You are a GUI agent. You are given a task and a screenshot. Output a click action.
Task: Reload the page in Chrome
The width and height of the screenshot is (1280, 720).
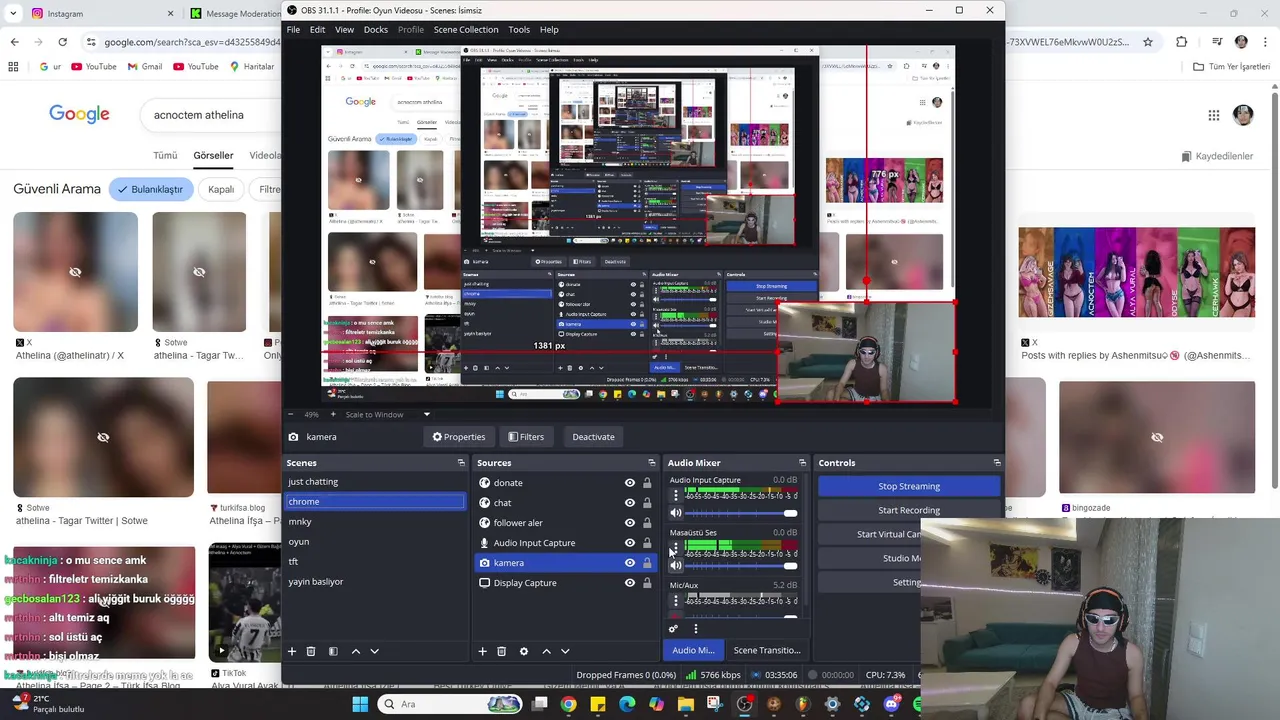62,42
